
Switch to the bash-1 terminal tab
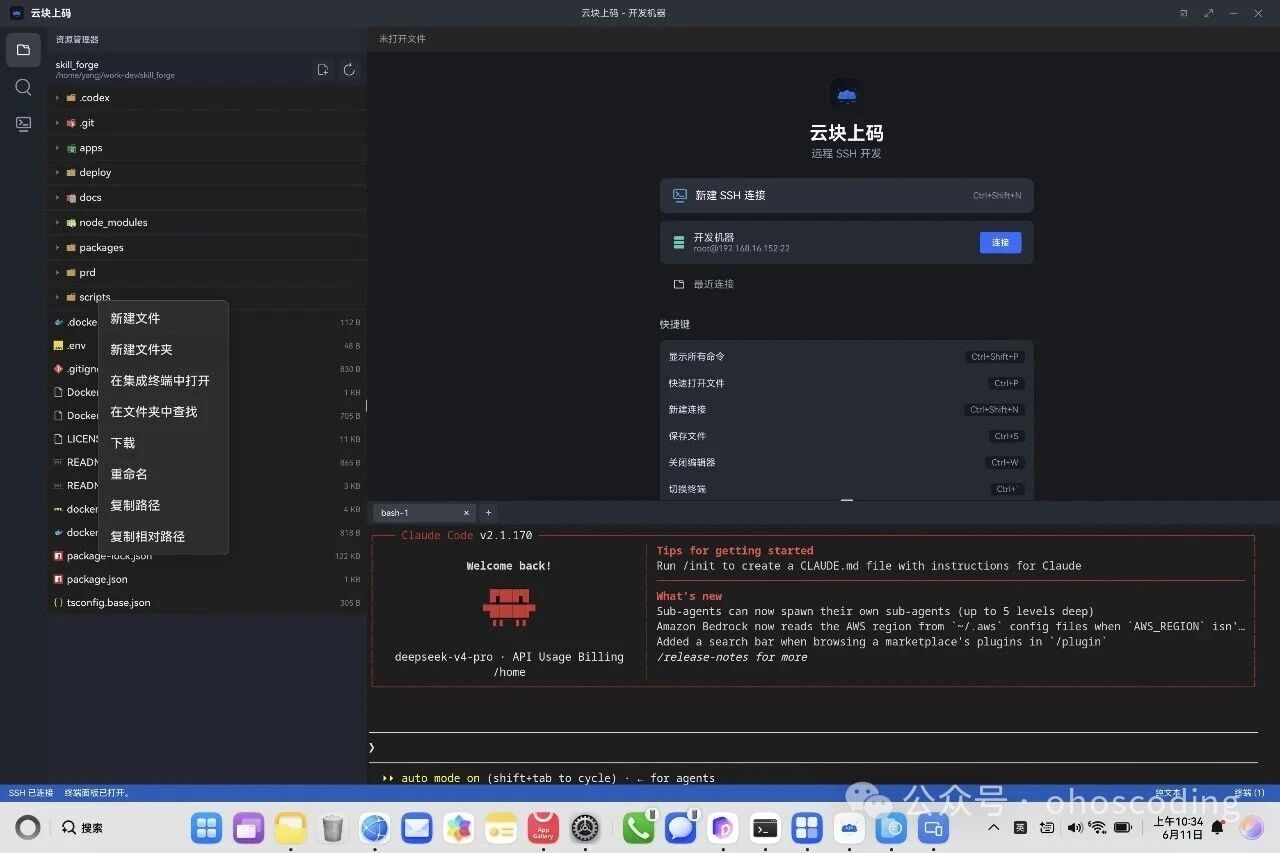point(425,513)
